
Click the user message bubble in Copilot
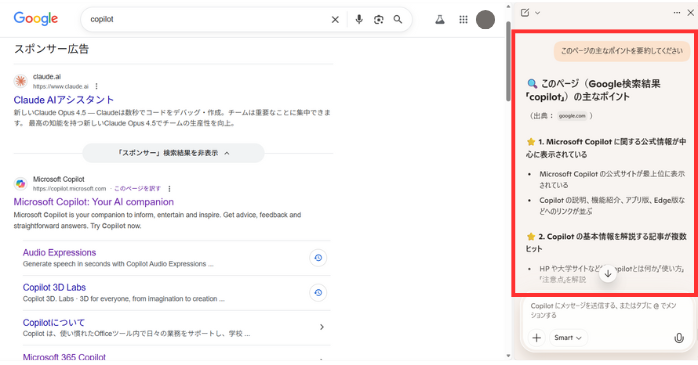click(621, 51)
